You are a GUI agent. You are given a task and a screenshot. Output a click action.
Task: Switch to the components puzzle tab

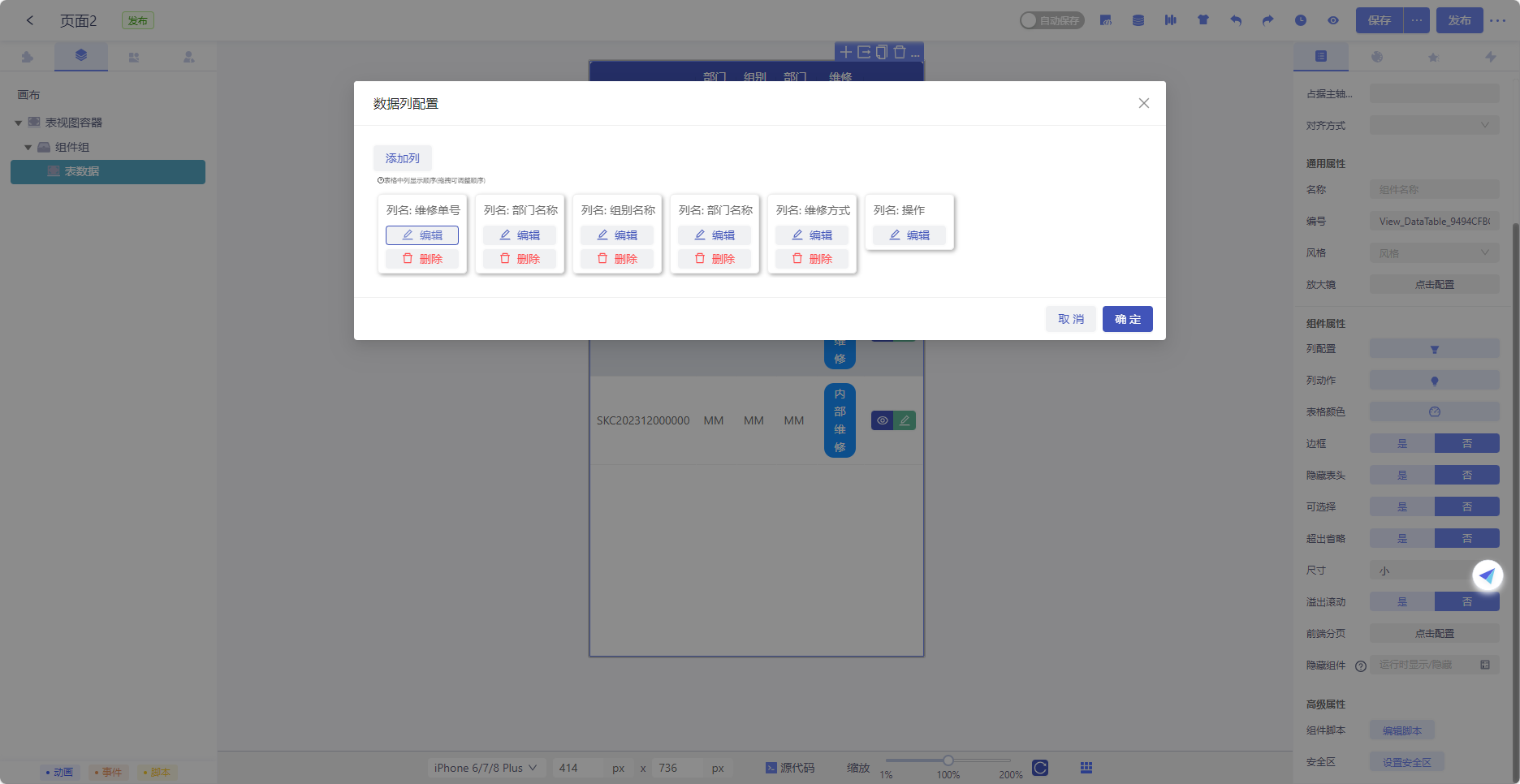click(x=28, y=57)
